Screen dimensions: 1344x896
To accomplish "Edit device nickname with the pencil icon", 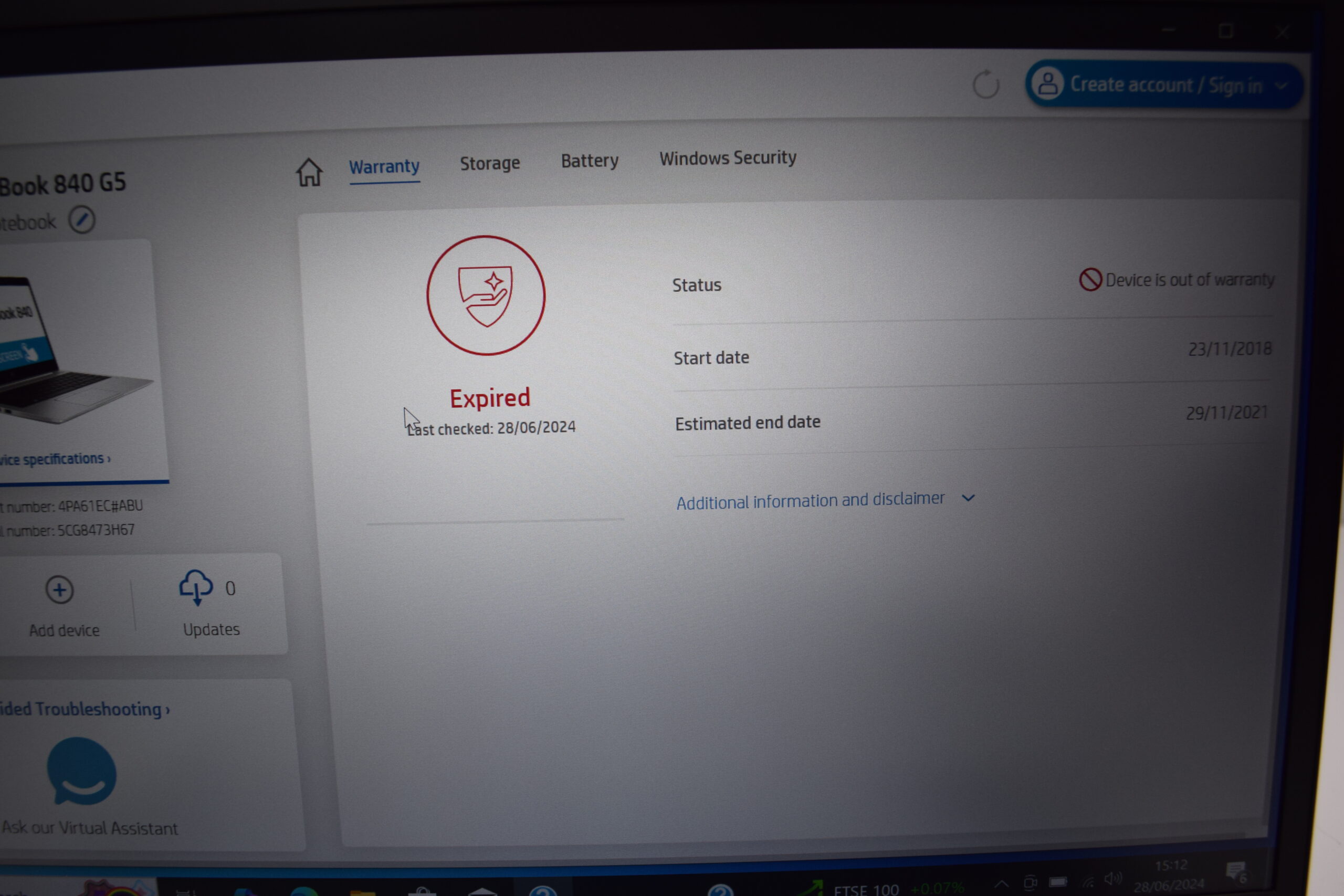I will [82, 220].
